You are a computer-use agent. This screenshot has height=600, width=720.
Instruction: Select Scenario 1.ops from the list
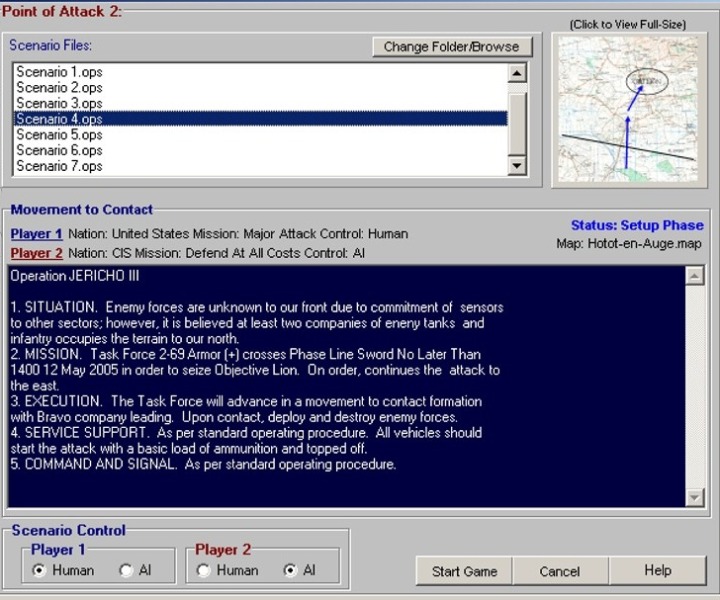tap(60, 73)
